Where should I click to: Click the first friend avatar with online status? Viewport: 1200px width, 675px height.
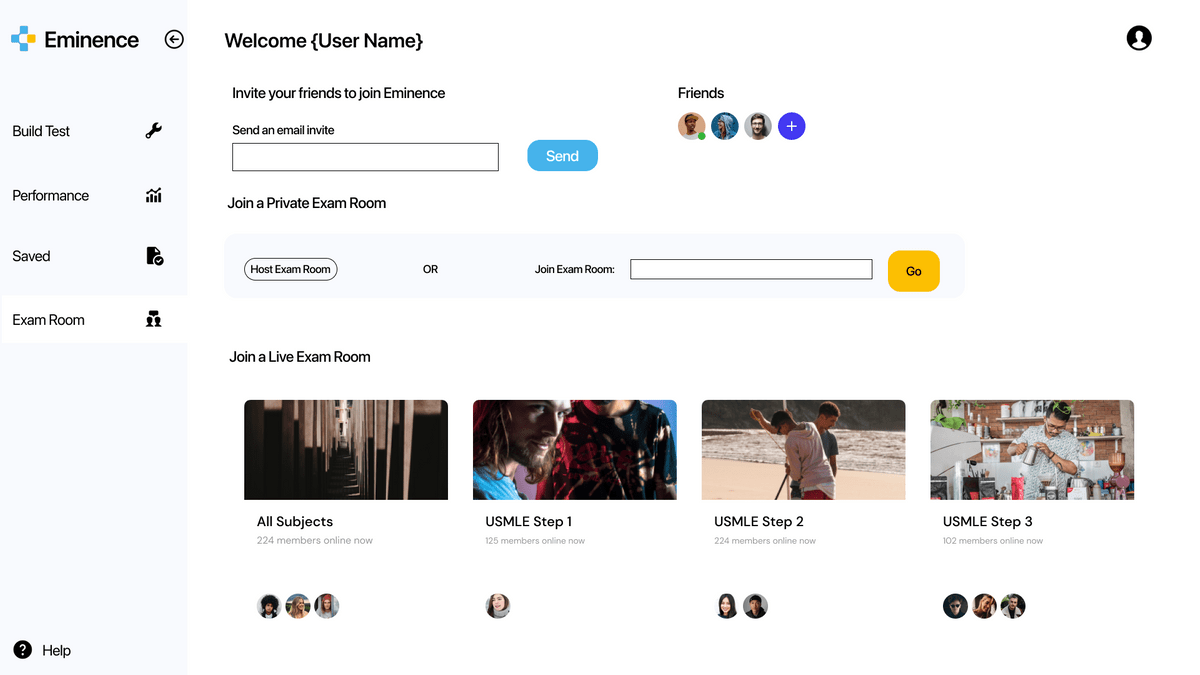[691, 126]
